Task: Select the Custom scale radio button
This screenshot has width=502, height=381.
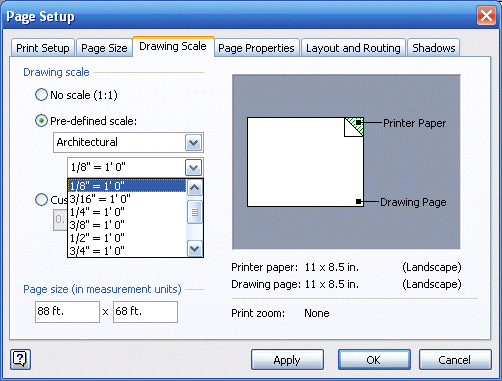Action: pyautogui.click(x=41, y=200)
